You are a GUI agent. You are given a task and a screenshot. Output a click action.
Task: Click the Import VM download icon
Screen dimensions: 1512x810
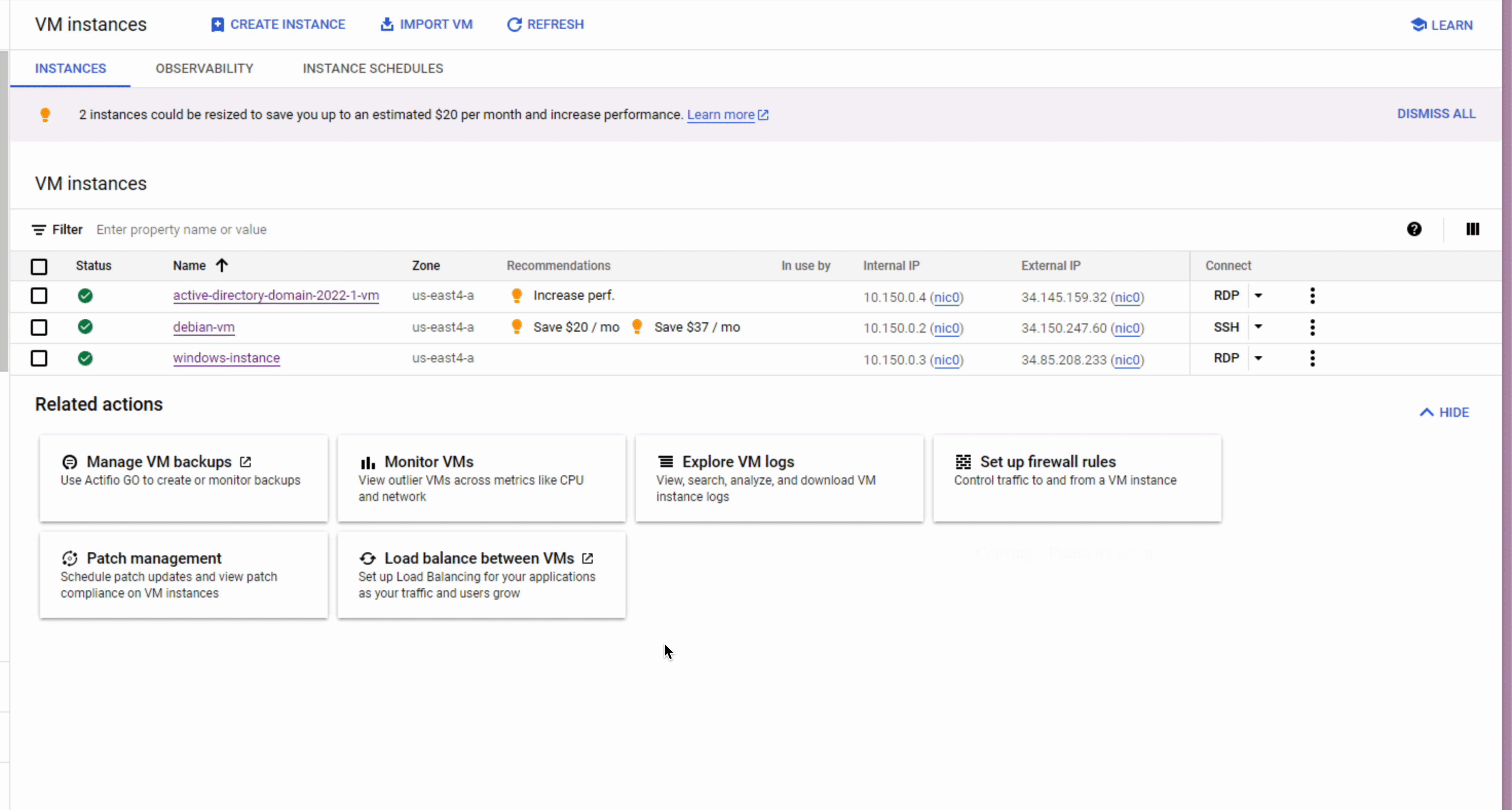coord(387,25)
